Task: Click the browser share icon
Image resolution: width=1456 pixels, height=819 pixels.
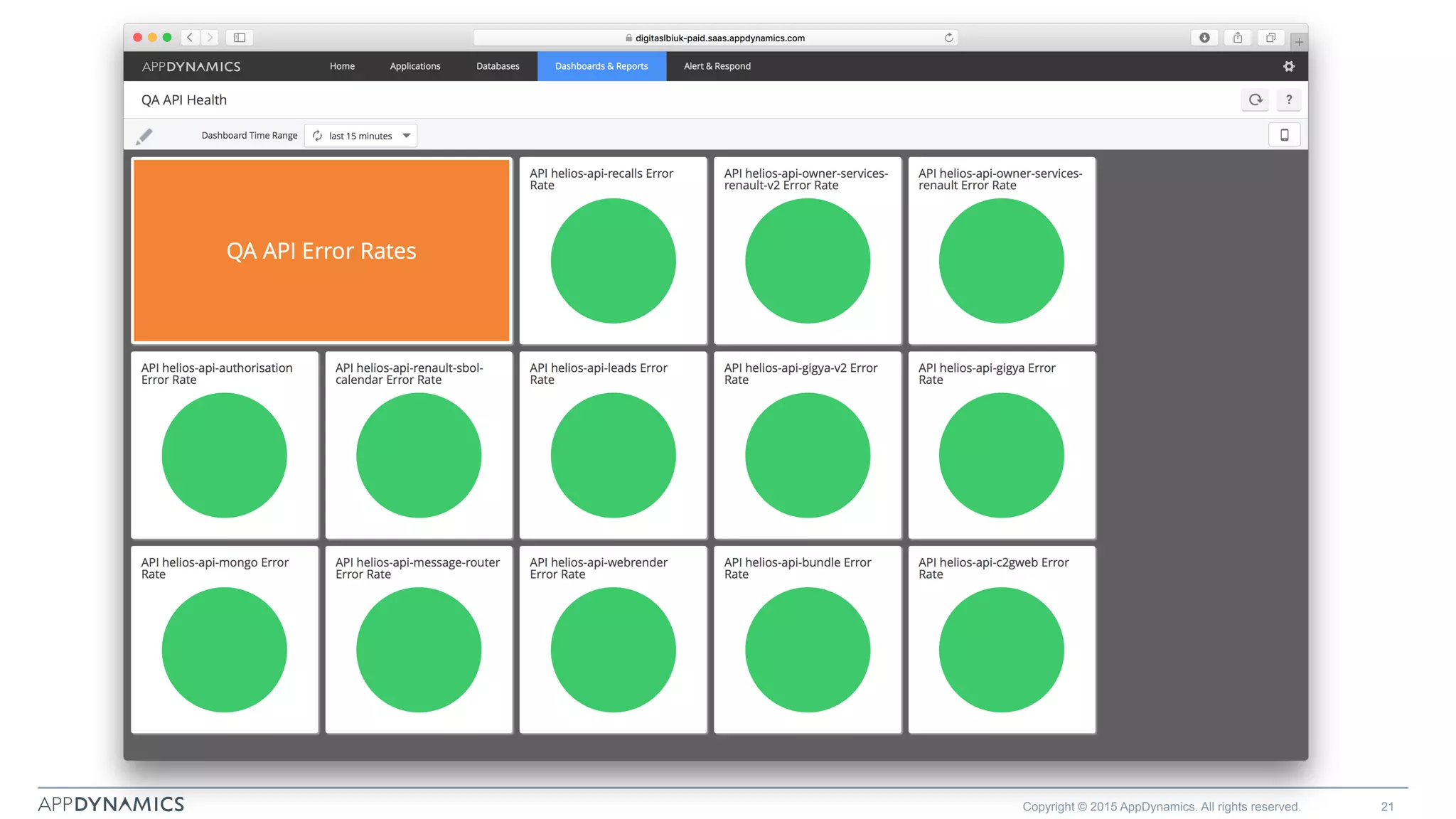Action: (1238, 38)
